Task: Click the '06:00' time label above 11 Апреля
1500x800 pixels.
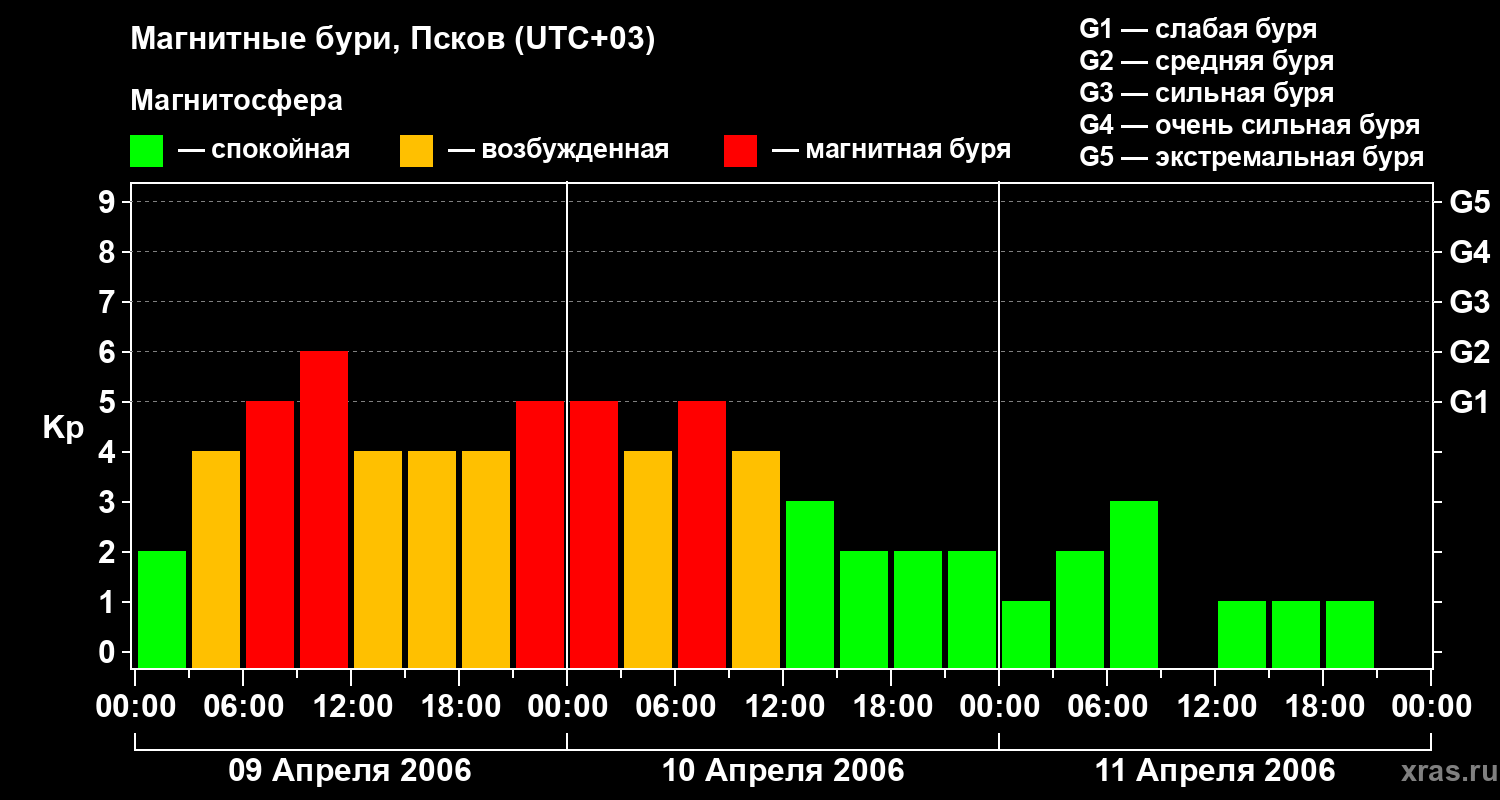Action: click(x=1107, y=706)
